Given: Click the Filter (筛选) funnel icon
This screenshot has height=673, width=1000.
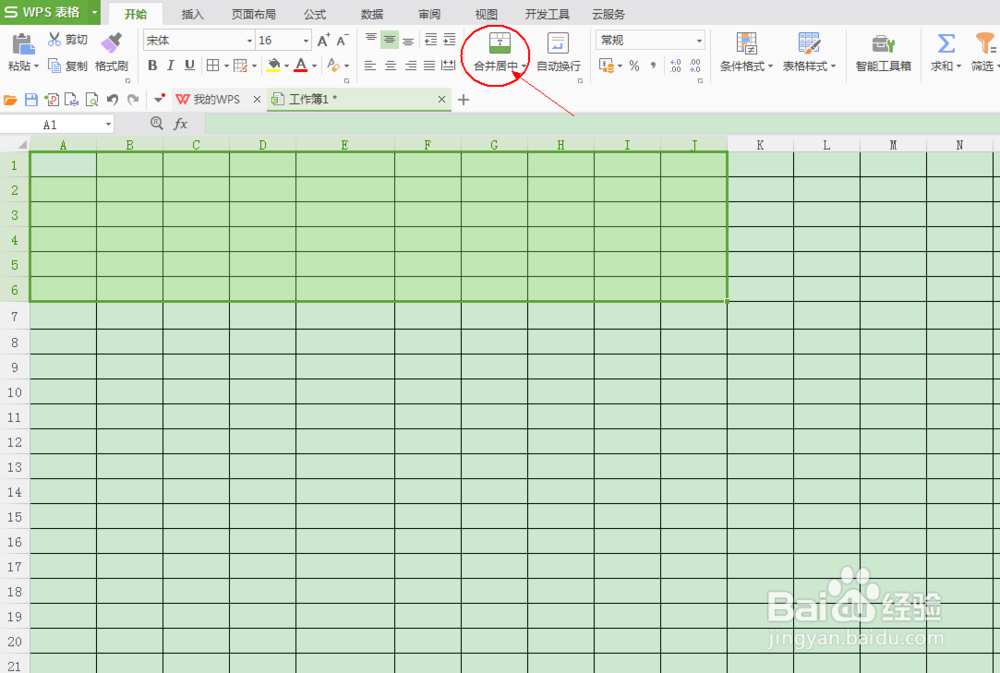Looking at the screenshot, I should (985, 43).
